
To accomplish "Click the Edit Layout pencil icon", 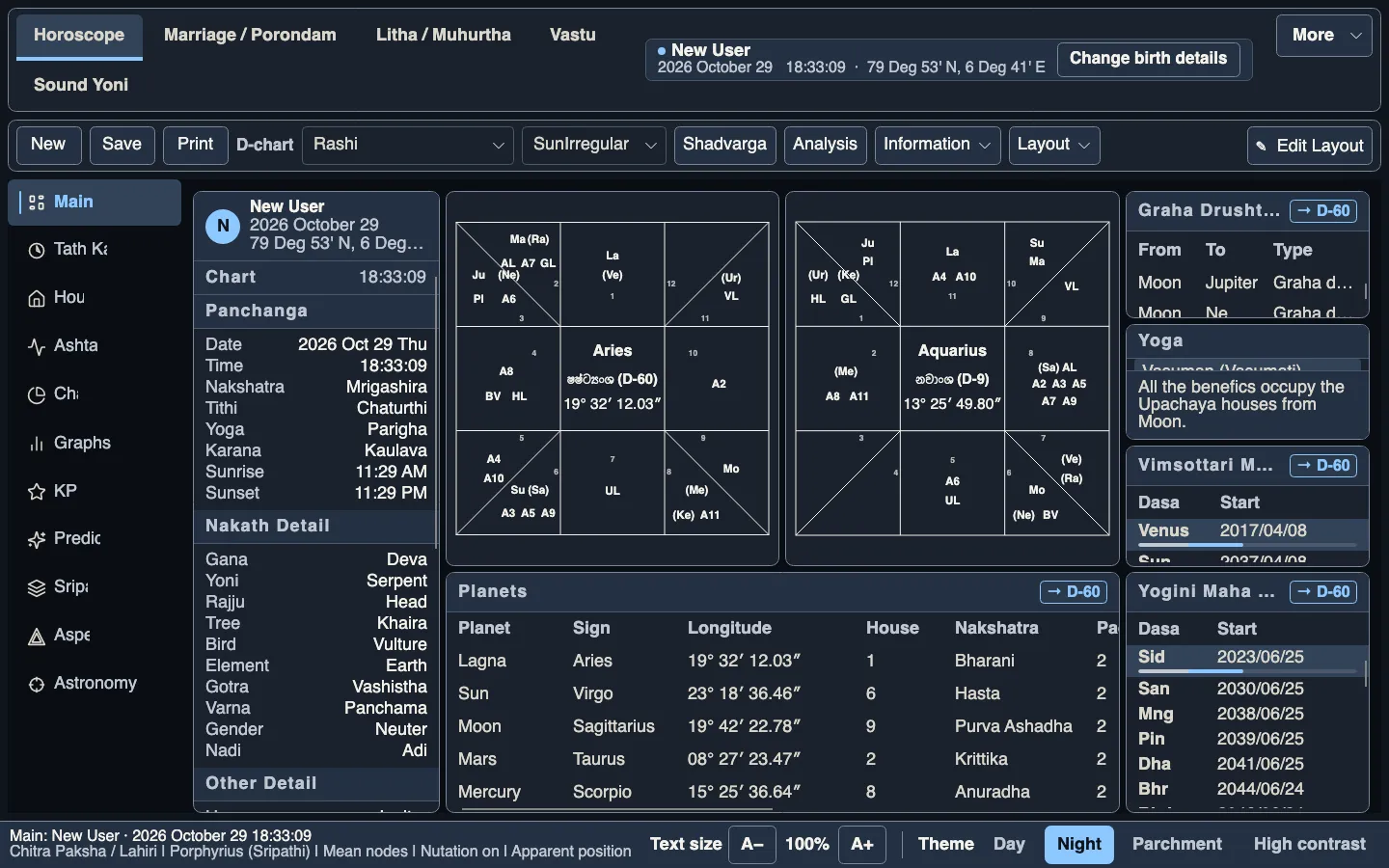I will [1261, 147].
